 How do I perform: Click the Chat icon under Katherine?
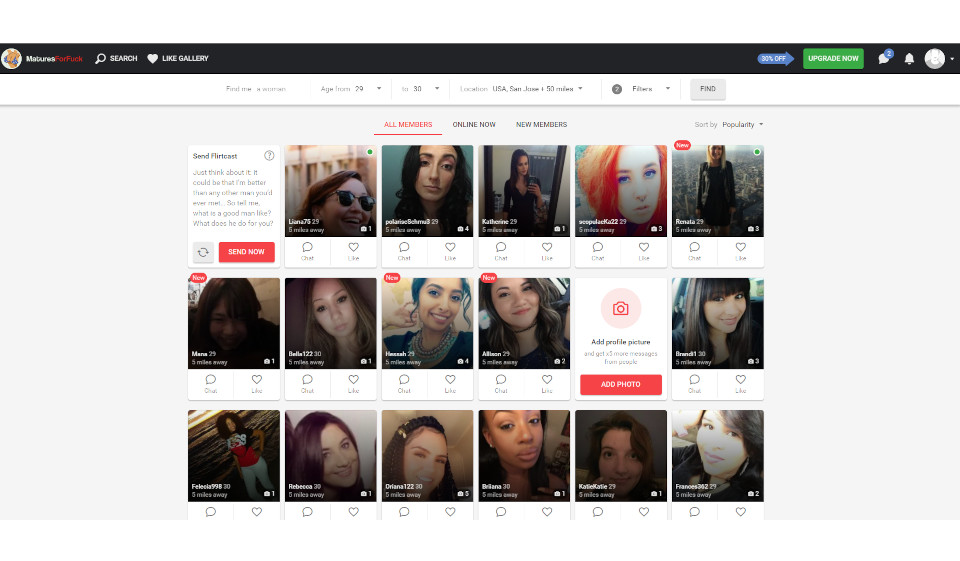pos(501,247)
